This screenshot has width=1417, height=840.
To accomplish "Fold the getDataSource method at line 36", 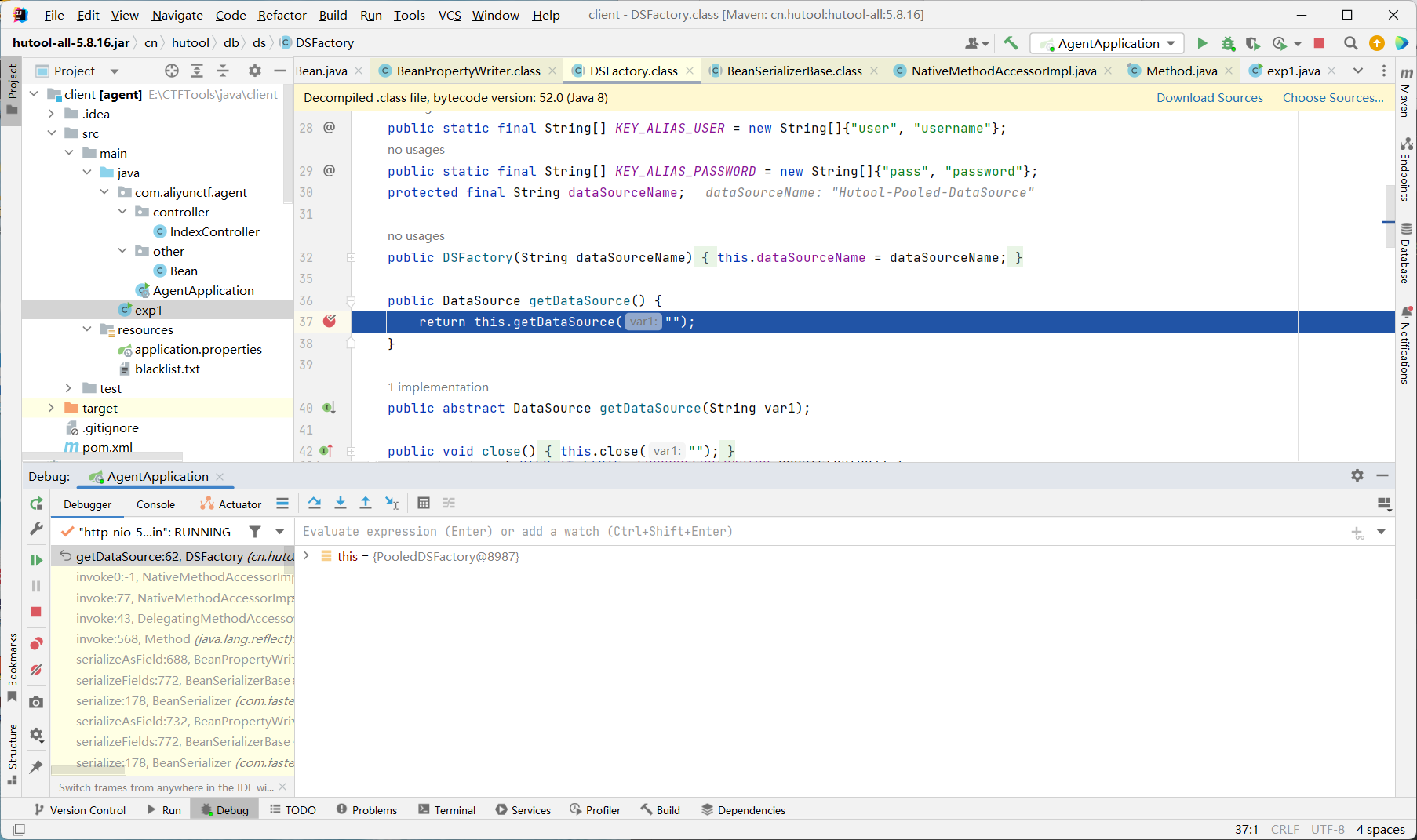I will [351, 300].
